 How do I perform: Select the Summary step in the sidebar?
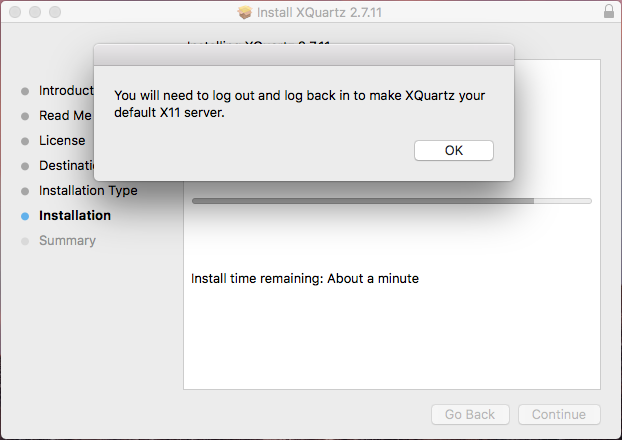tap(67, 240)
